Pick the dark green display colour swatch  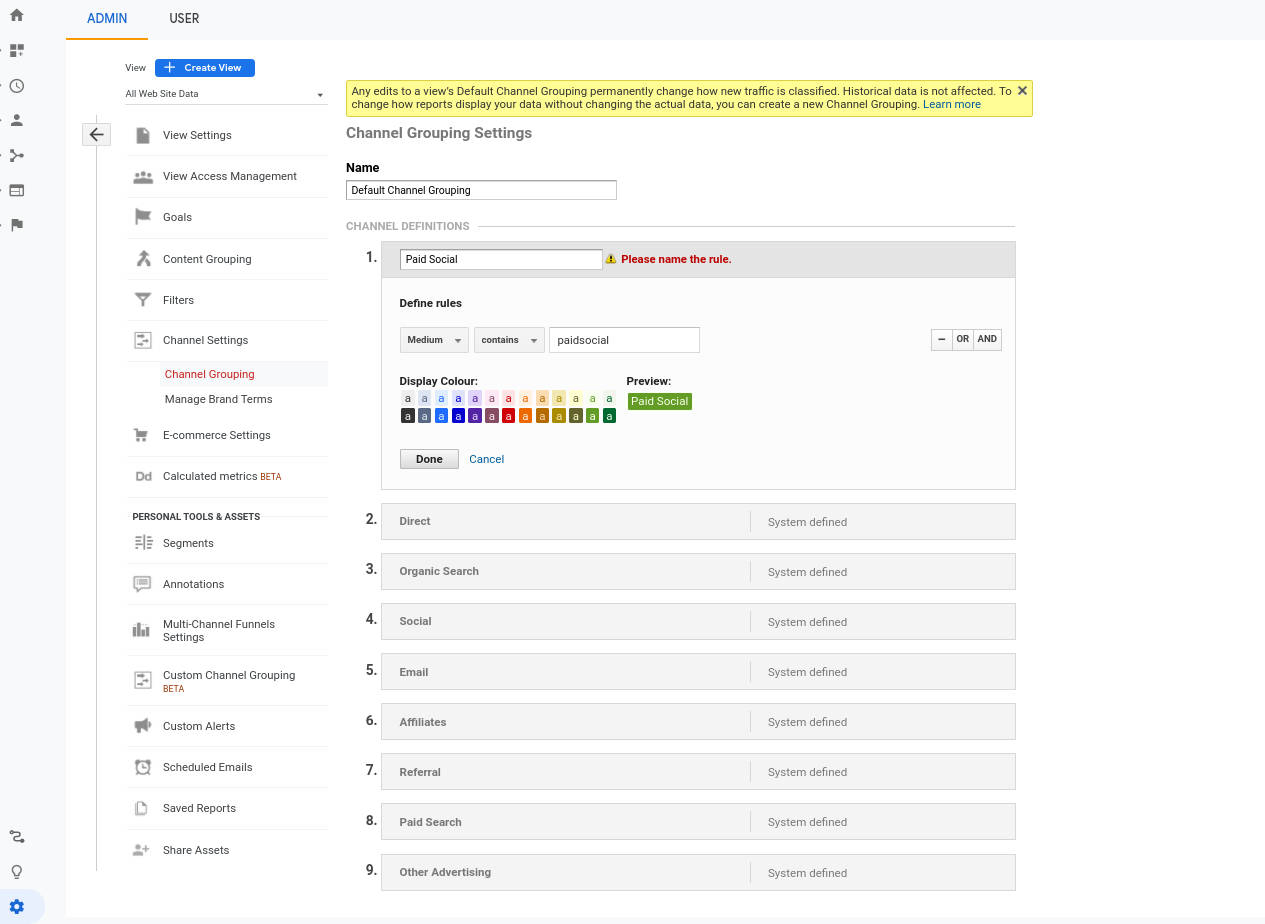609,415
